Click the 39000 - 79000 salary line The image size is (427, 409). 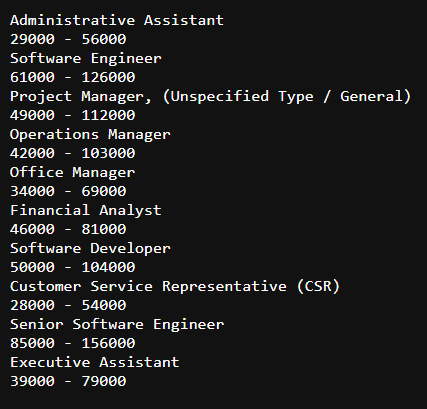pyautogui.click(x=68, y=381)
